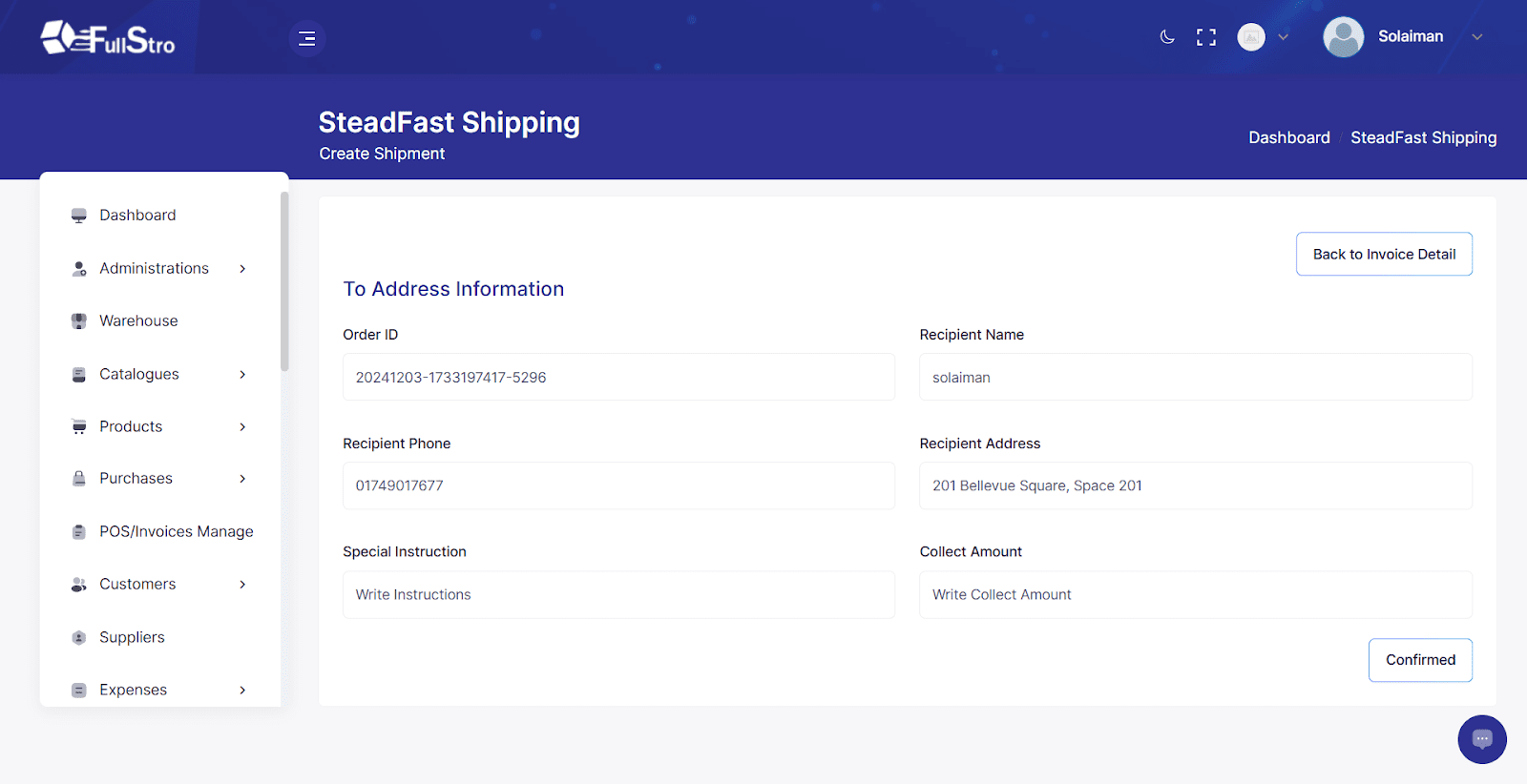Click the Solaiman user avatar
The height and width of the screenshot is (784, 1527).
tap(1344, 37)
